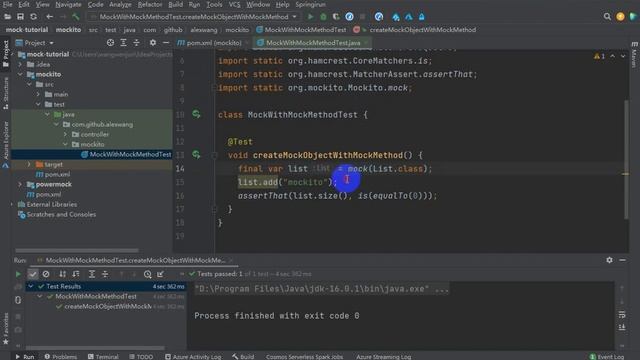Open Problems tool window
Screen dimensions: 640x360
pos(60,357)
